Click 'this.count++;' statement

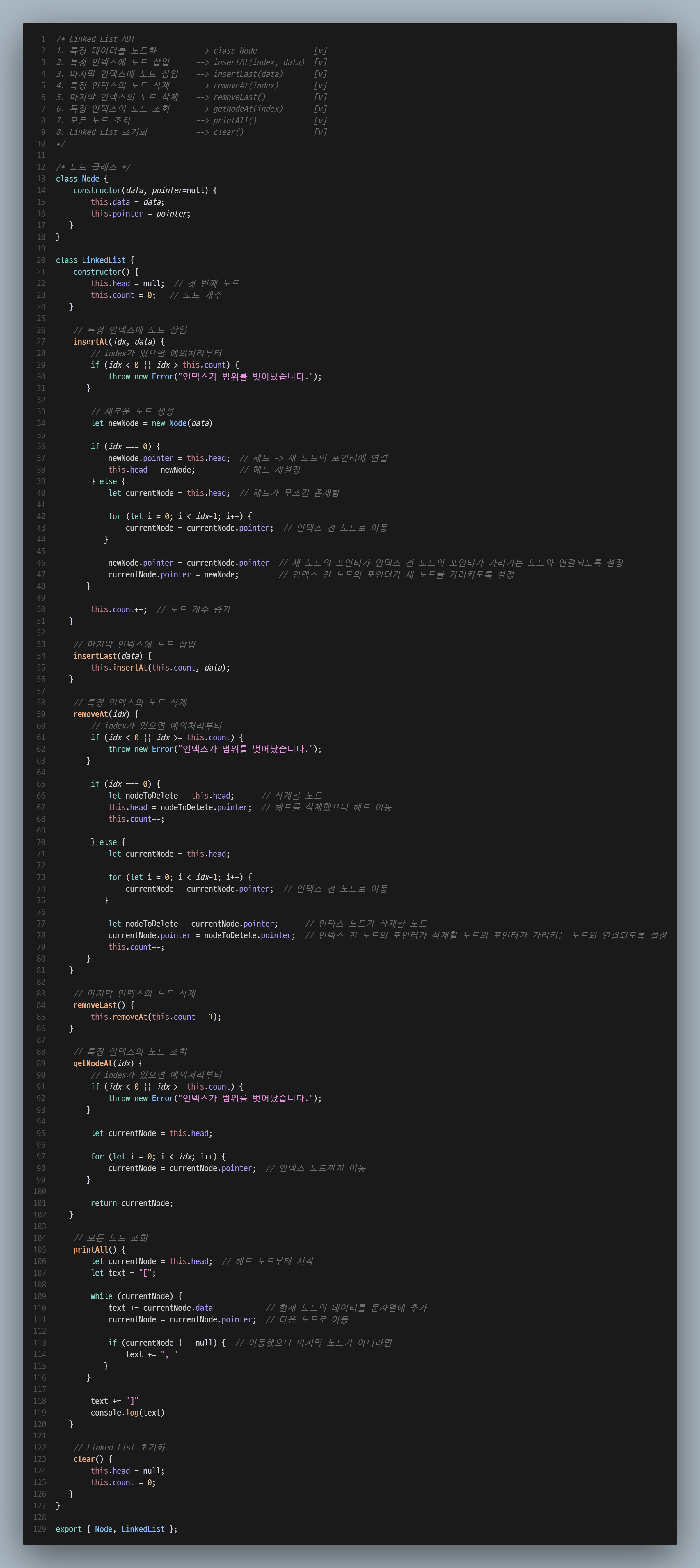[x=119, y=610]
